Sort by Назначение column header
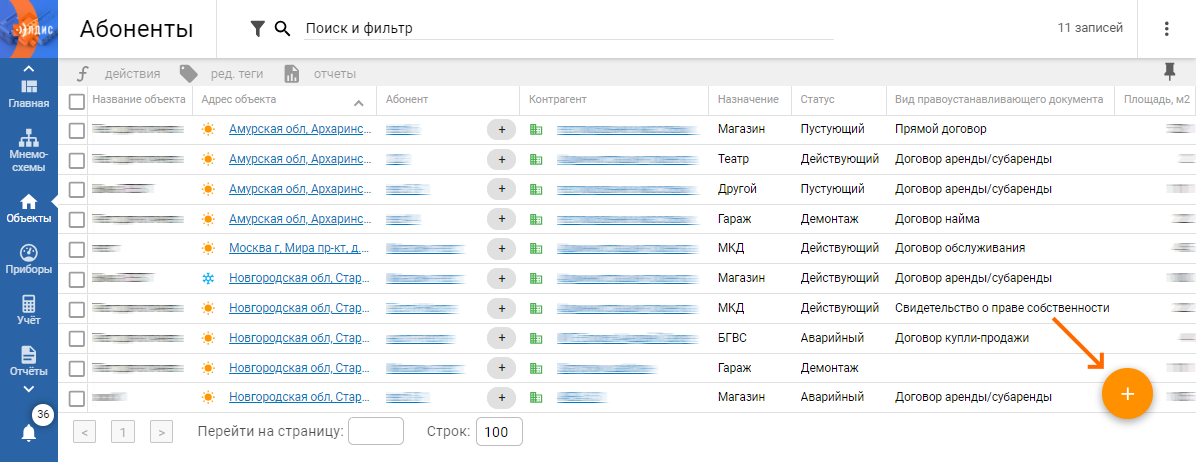Screen dimensions: 1196x462 [x=748, y=99]
